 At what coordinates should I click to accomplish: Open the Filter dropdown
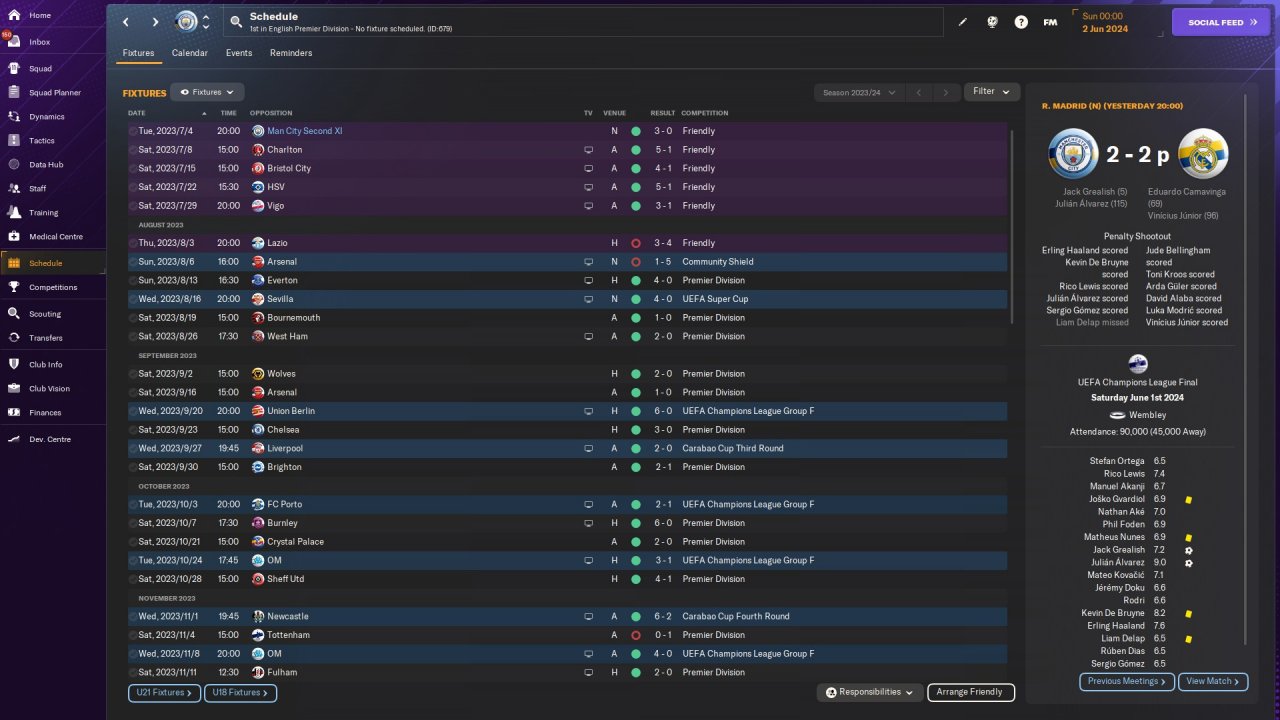(991, 92)
